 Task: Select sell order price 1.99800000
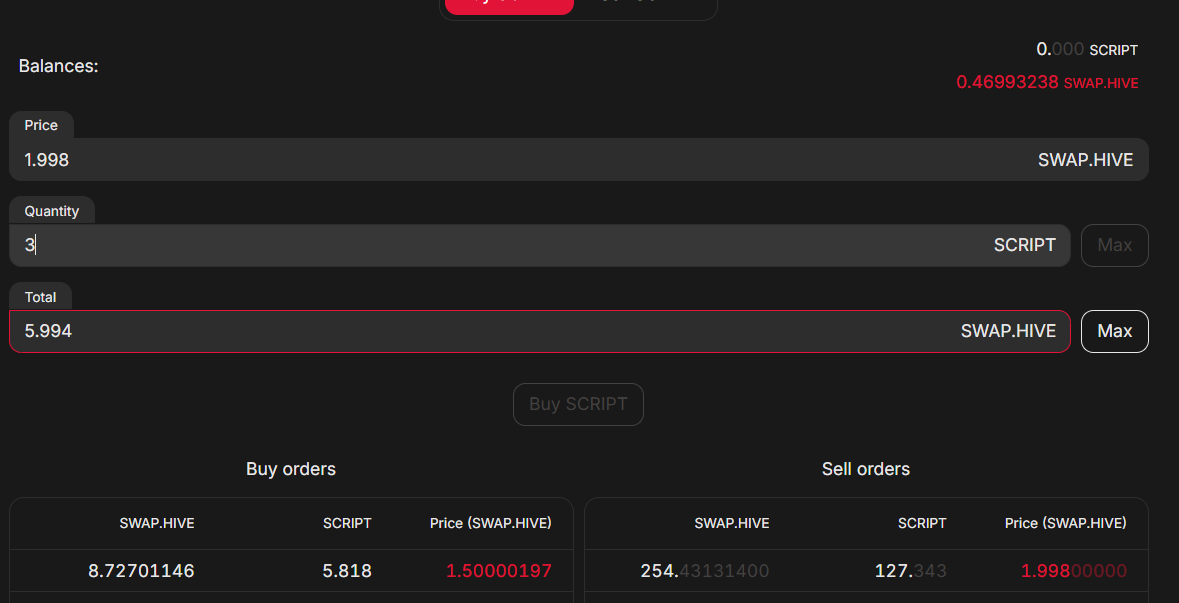[1073, 571]
